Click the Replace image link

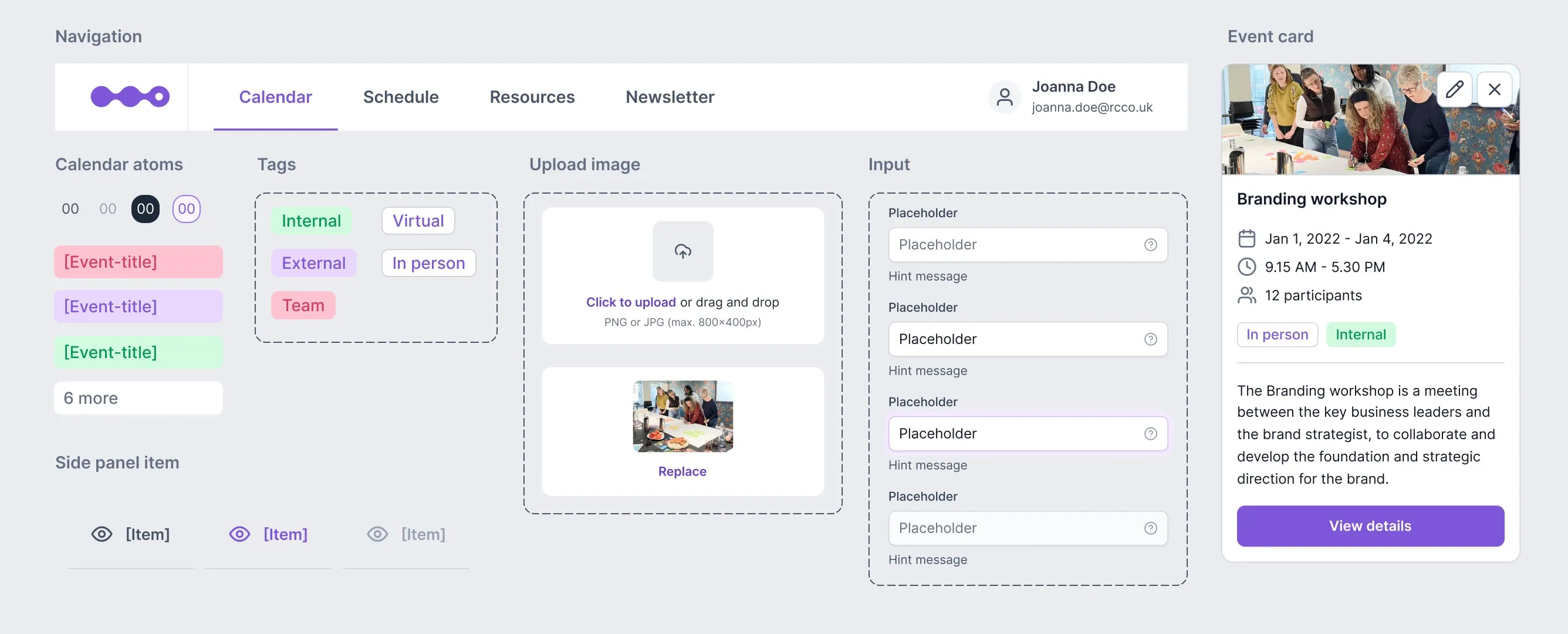(x=682, y=471)
